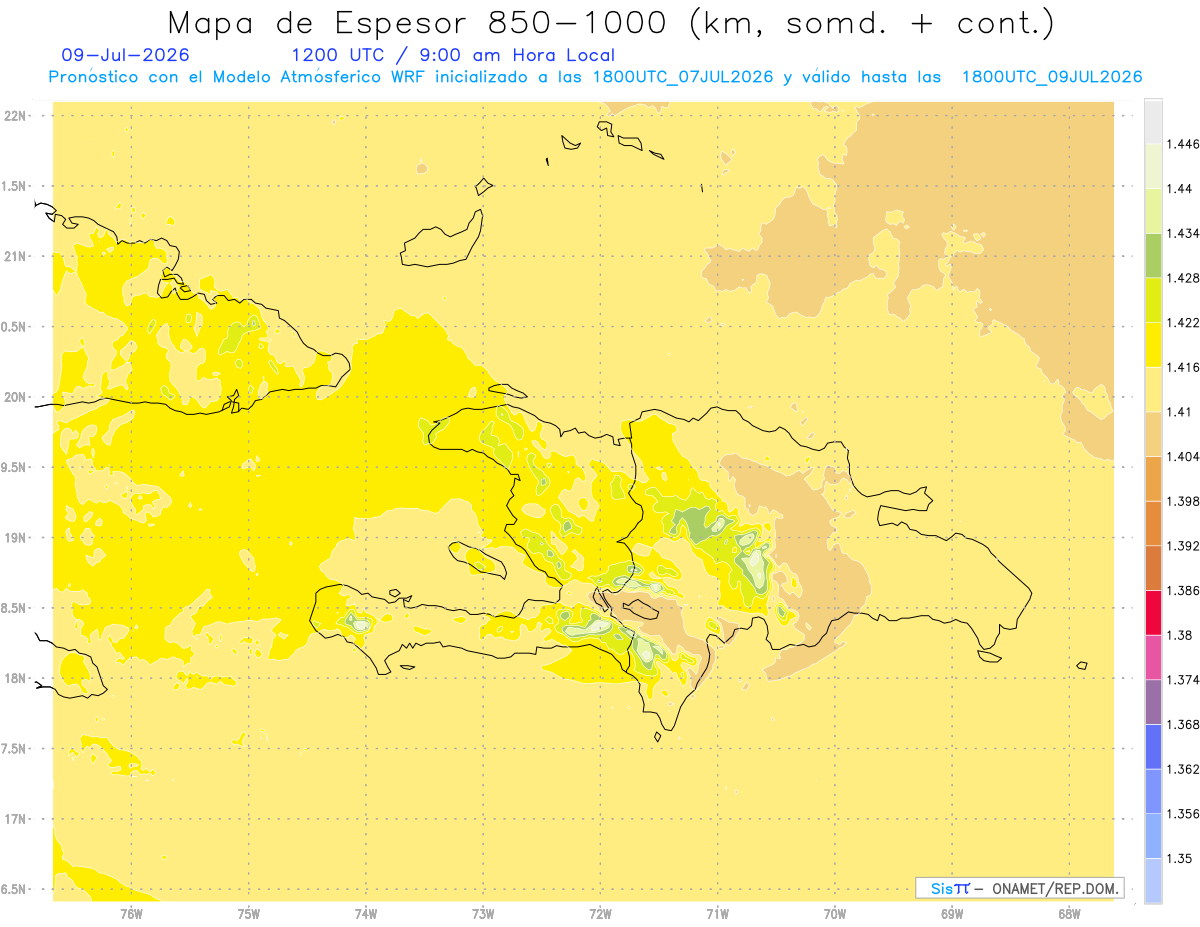Viewport: 1200px width, 927px height.
Task: Click the legend value '1.362'
Action: coord(1183,769)
